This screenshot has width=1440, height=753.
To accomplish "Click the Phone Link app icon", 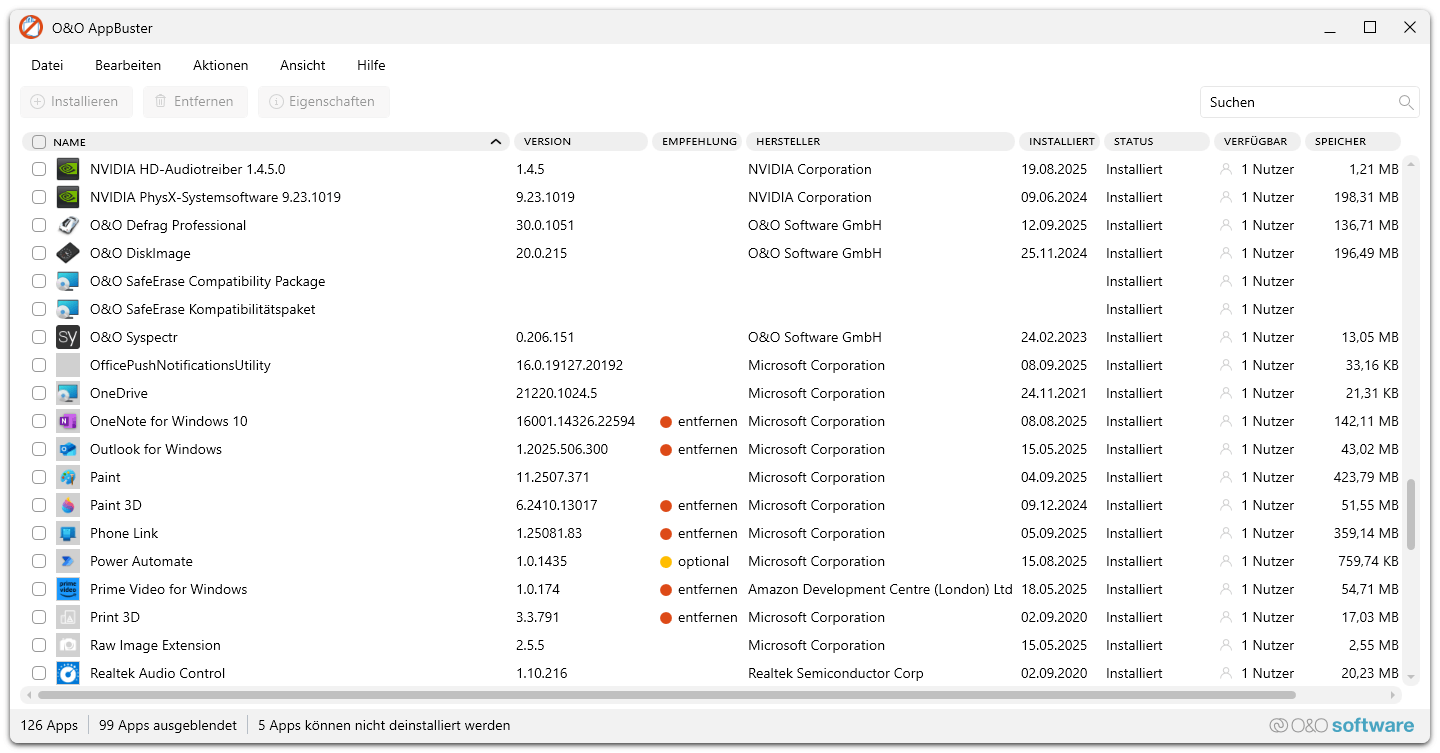I will (68, 533).
